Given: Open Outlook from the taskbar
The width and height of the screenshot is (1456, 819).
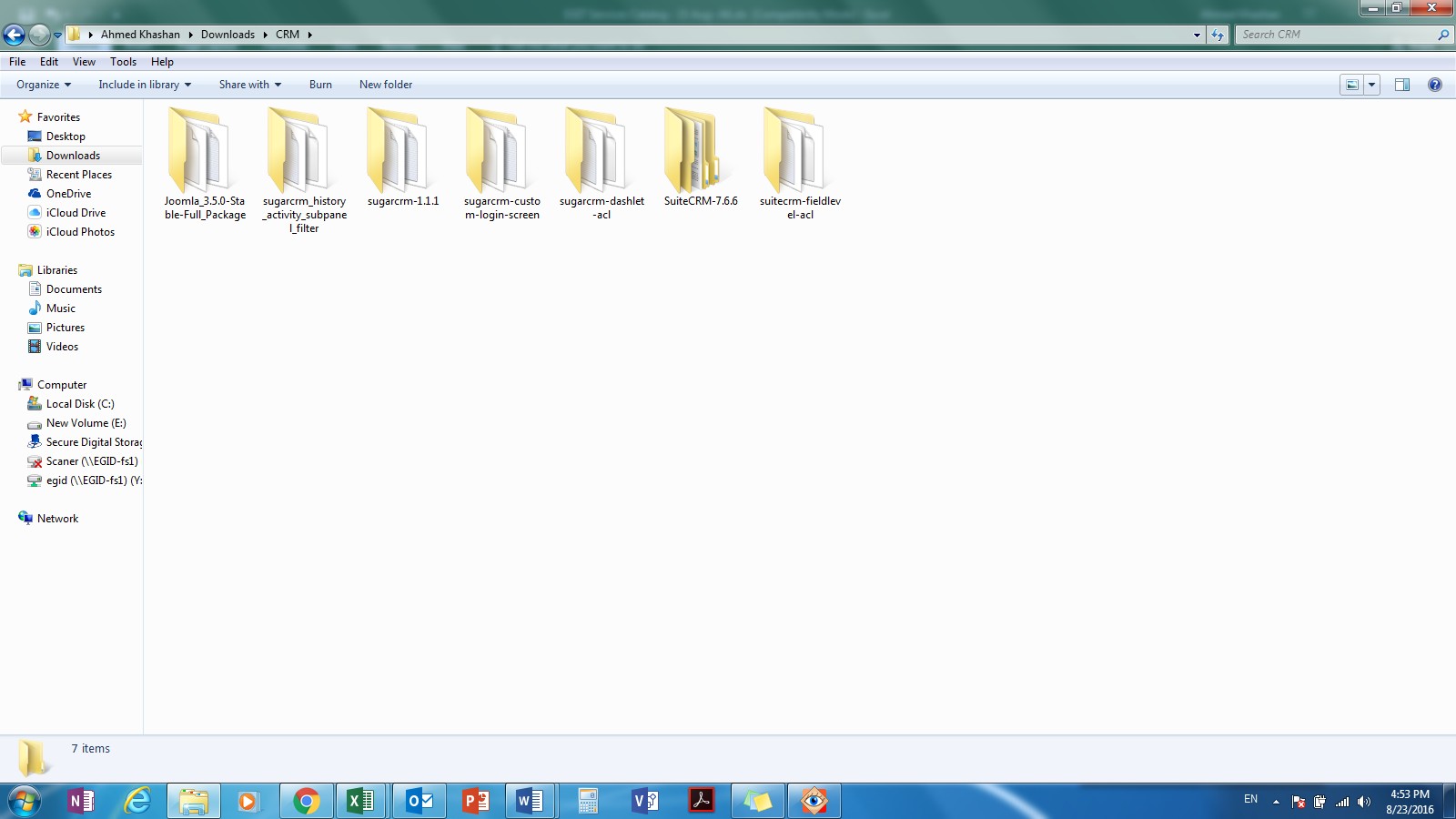Looking at the screenshot, I should tap(420, 801).
